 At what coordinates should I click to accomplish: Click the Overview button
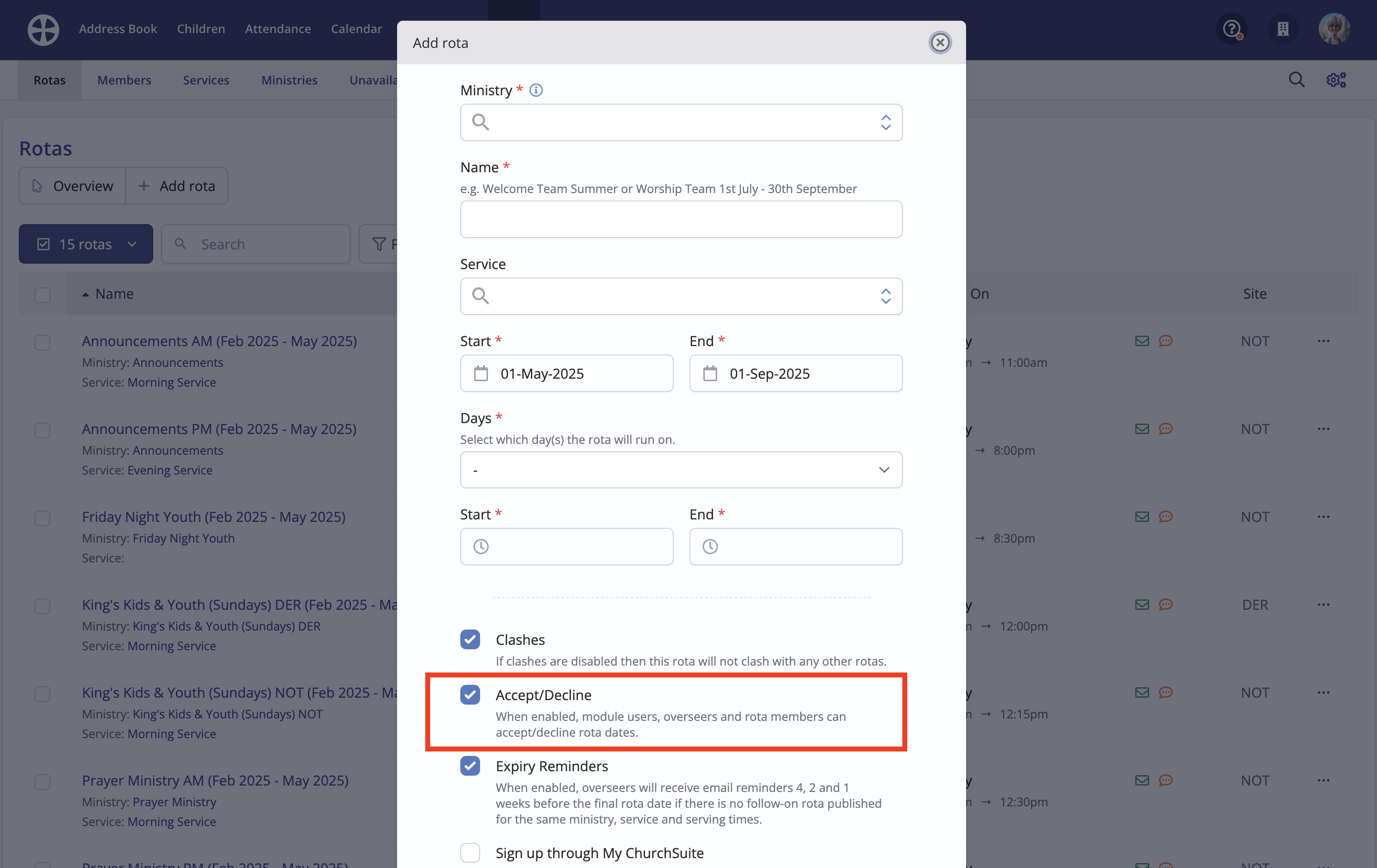point(72,186)
